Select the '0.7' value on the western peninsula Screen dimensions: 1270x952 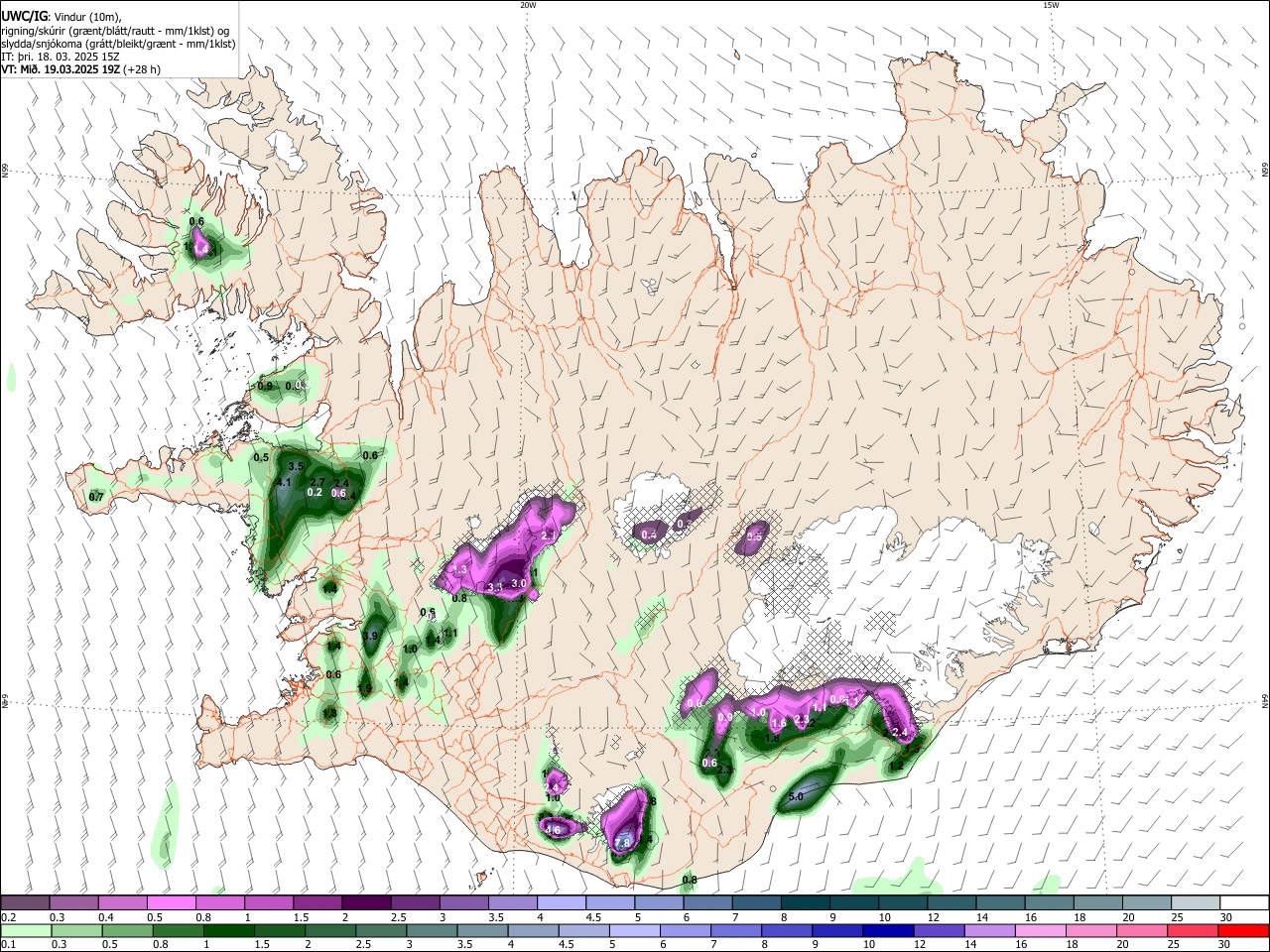[96, 496]
